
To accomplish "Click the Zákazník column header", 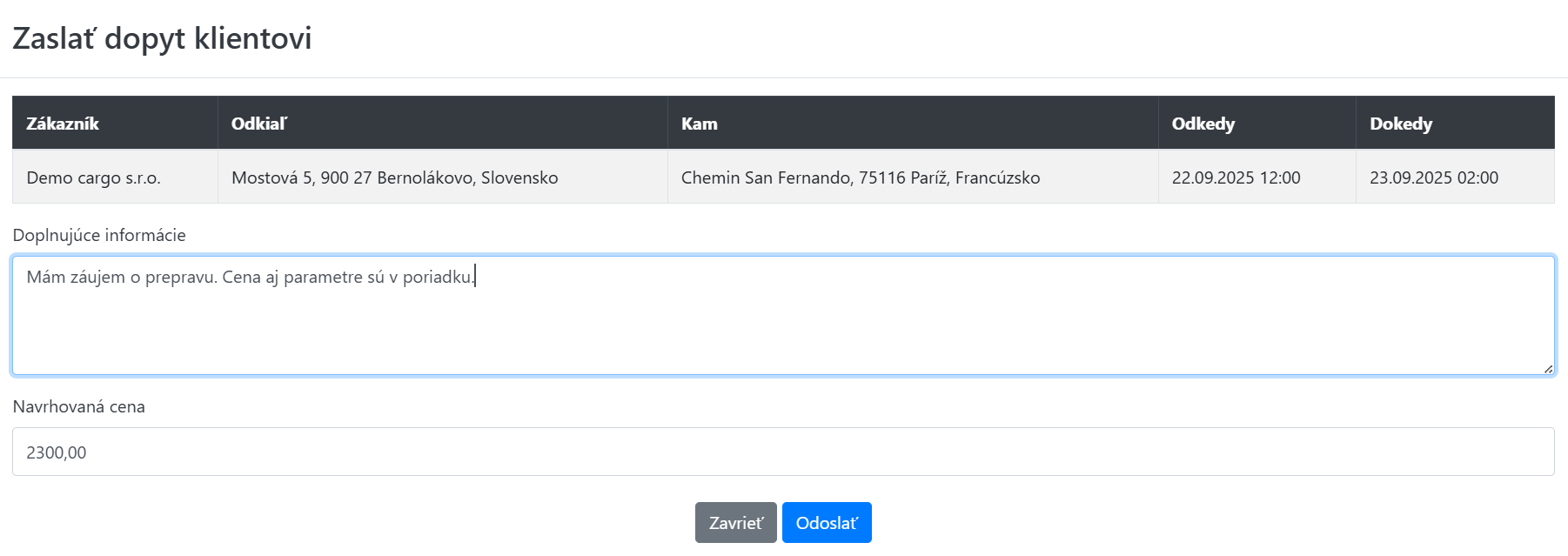I will coord(63,124).
